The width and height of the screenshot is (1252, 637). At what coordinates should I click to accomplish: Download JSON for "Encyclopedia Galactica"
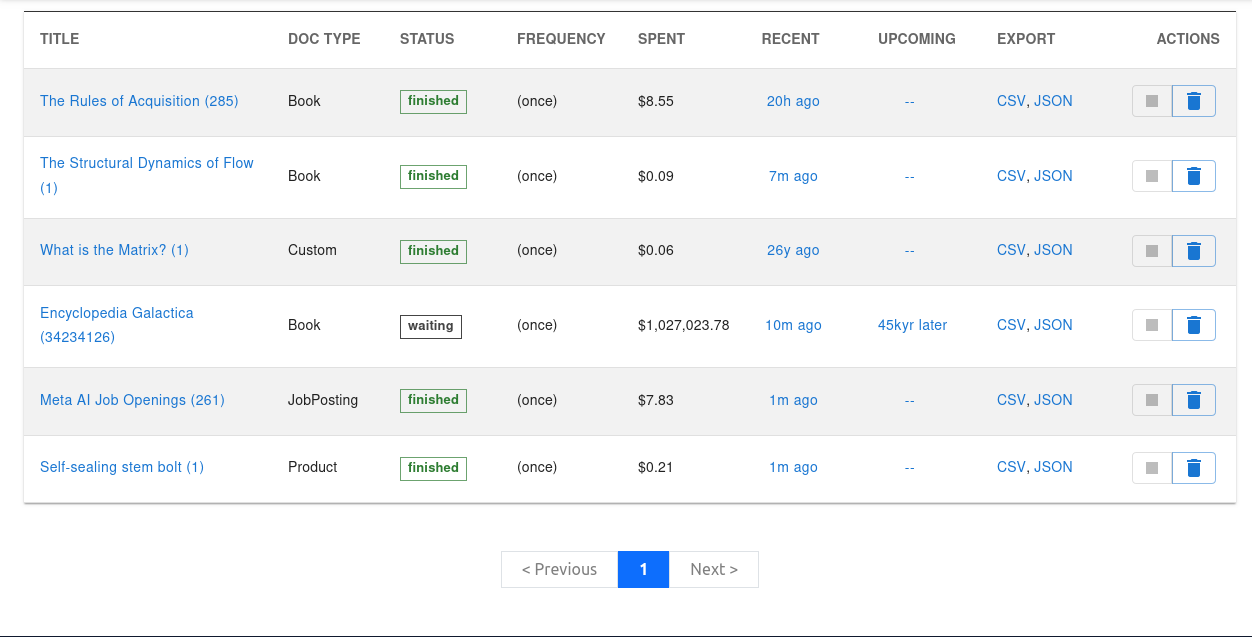(x=1053, y=324)
